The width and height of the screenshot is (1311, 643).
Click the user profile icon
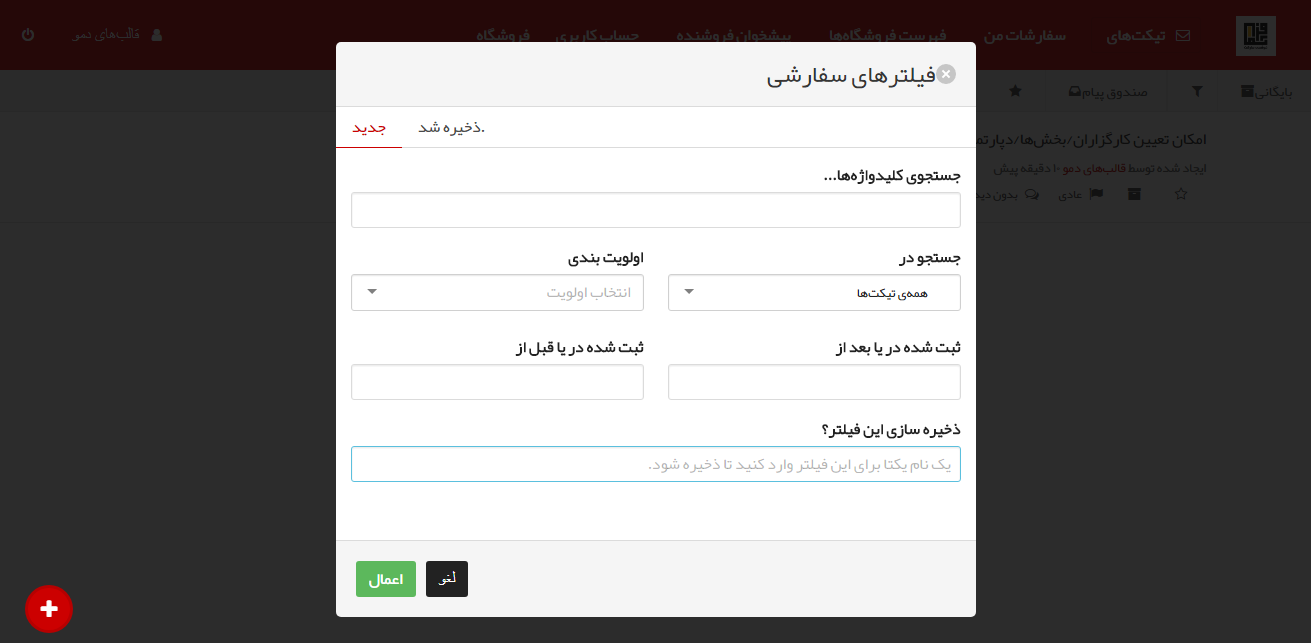coord(156,35)
